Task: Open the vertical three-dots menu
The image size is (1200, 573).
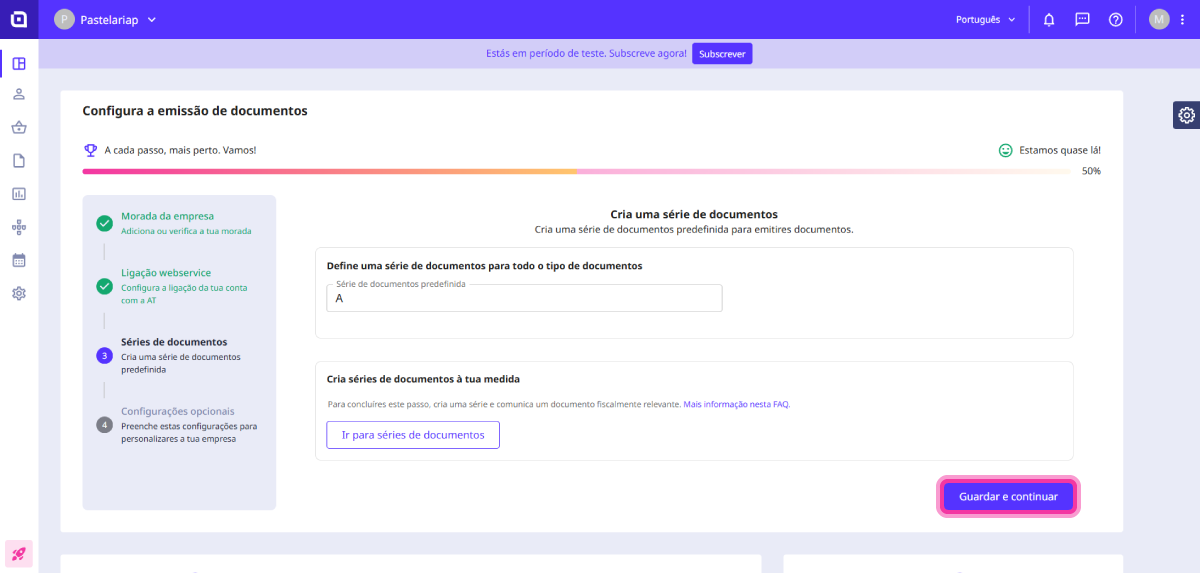Action: click(1182, 19)
